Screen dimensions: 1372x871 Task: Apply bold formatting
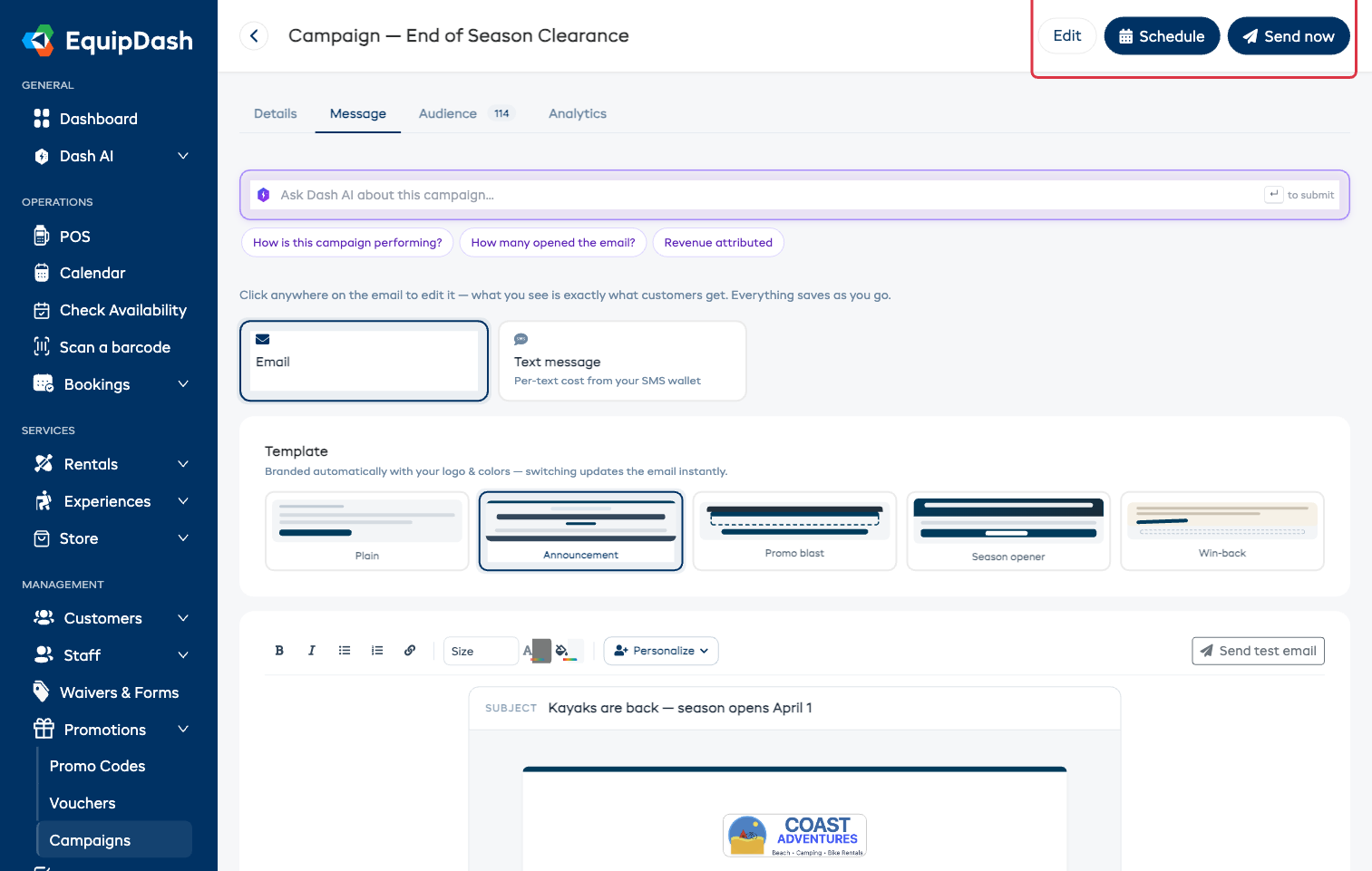[x=279, y=651]
